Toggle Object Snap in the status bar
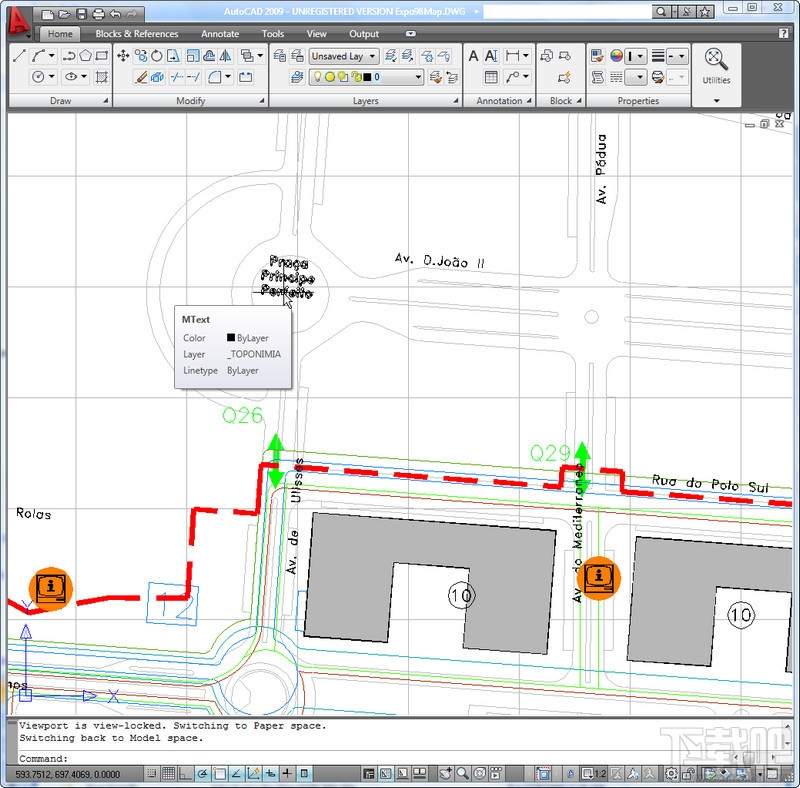Viewport: 800px width, 788px height. [219, 773]
